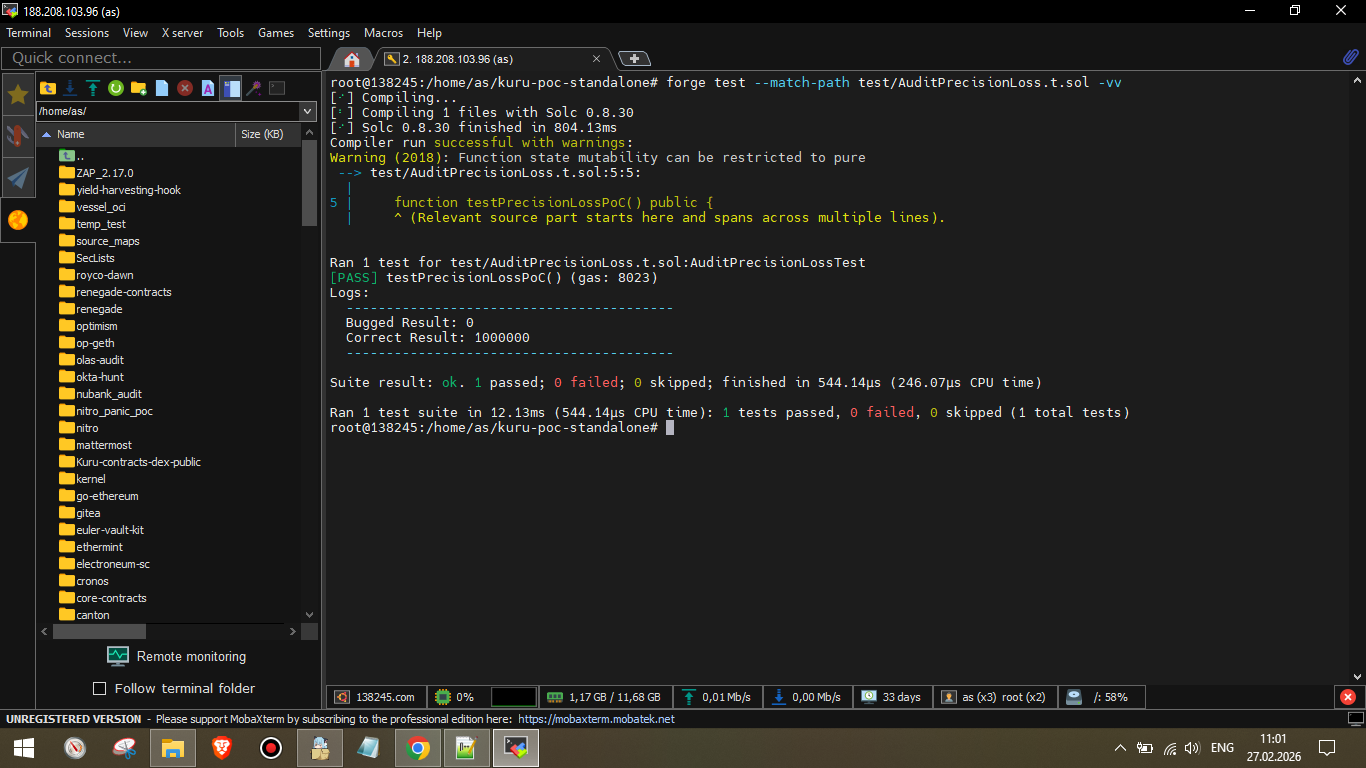This screenshot has width=1366, height=768.
Task: Sort file list by Name column
Action: point(136,134)
